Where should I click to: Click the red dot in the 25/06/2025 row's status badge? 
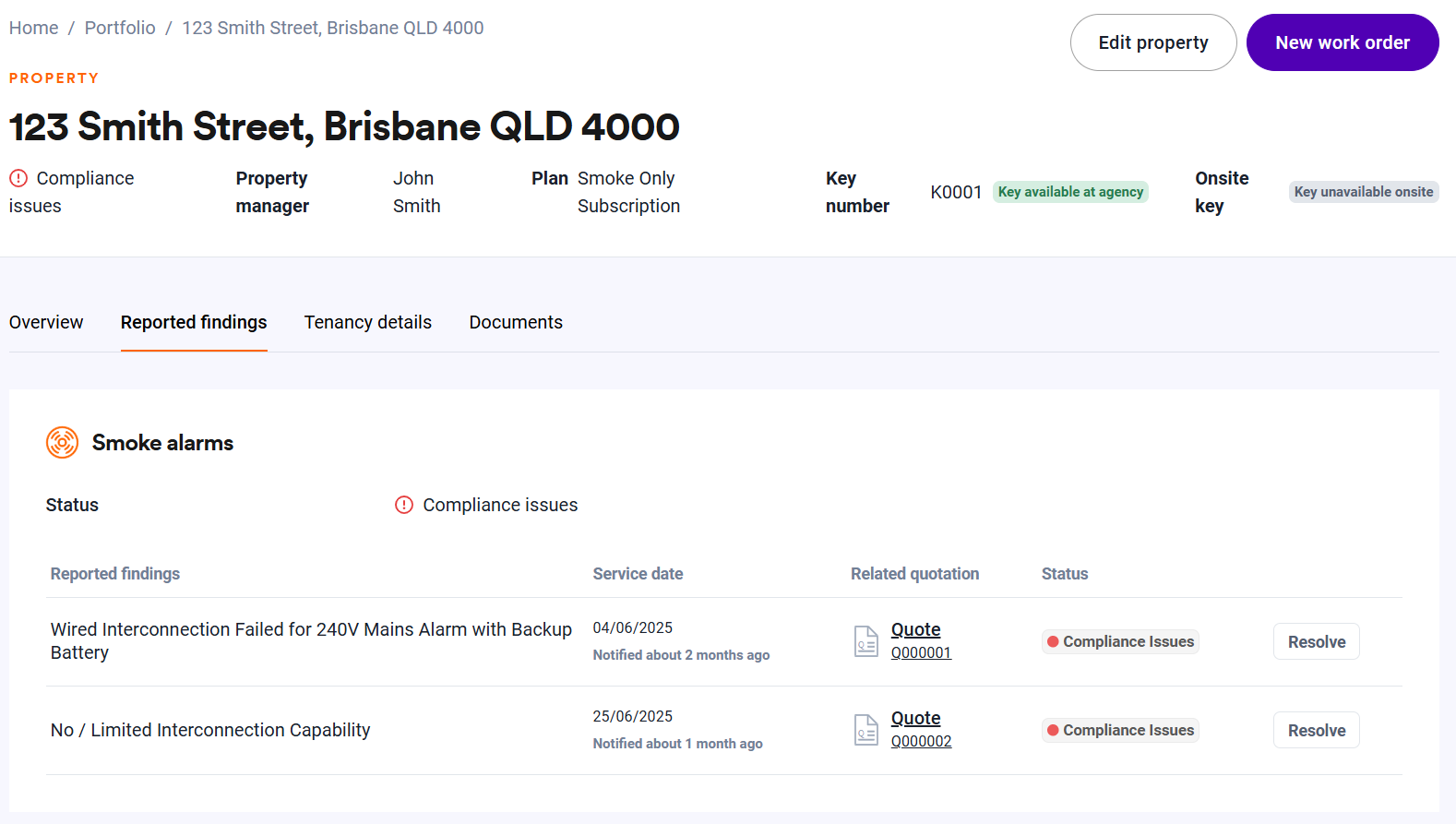(x=1053, y=730)
